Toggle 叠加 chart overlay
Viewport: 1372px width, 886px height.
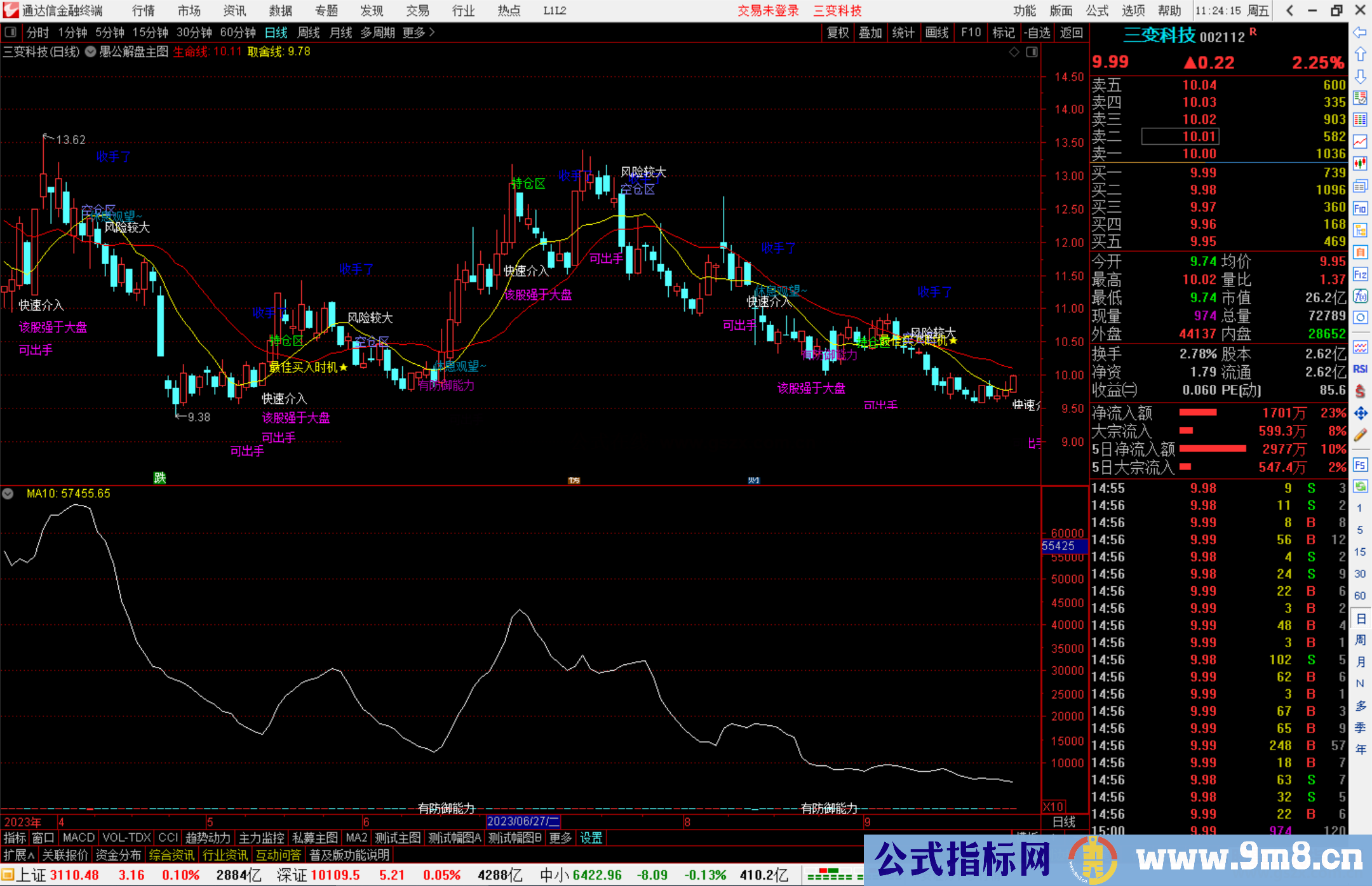(x=871, y=32)
